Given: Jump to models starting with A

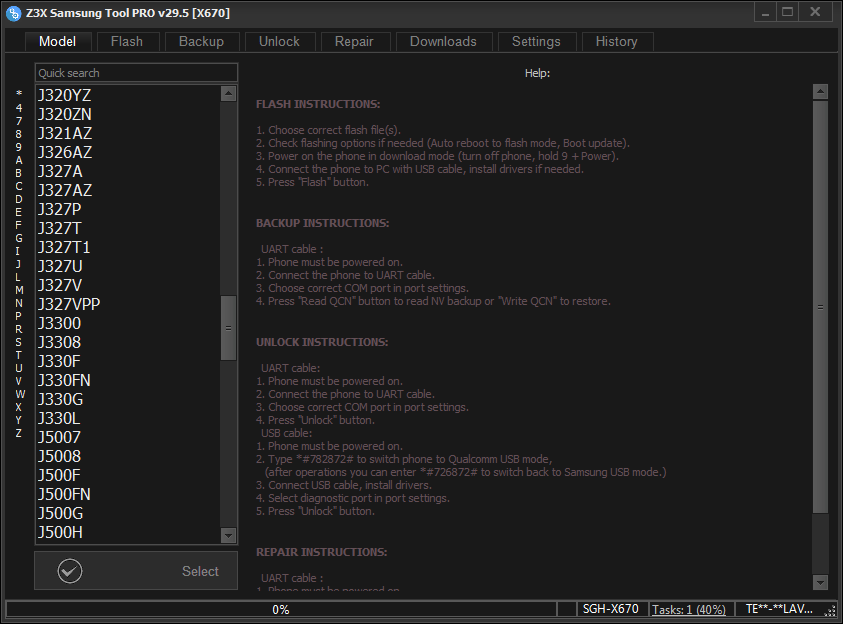Looking at the screenshot, I should 19,160.
